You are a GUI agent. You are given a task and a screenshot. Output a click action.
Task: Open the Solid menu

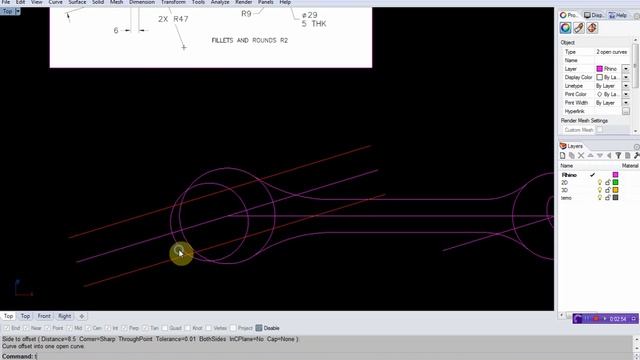coord(98,2)
